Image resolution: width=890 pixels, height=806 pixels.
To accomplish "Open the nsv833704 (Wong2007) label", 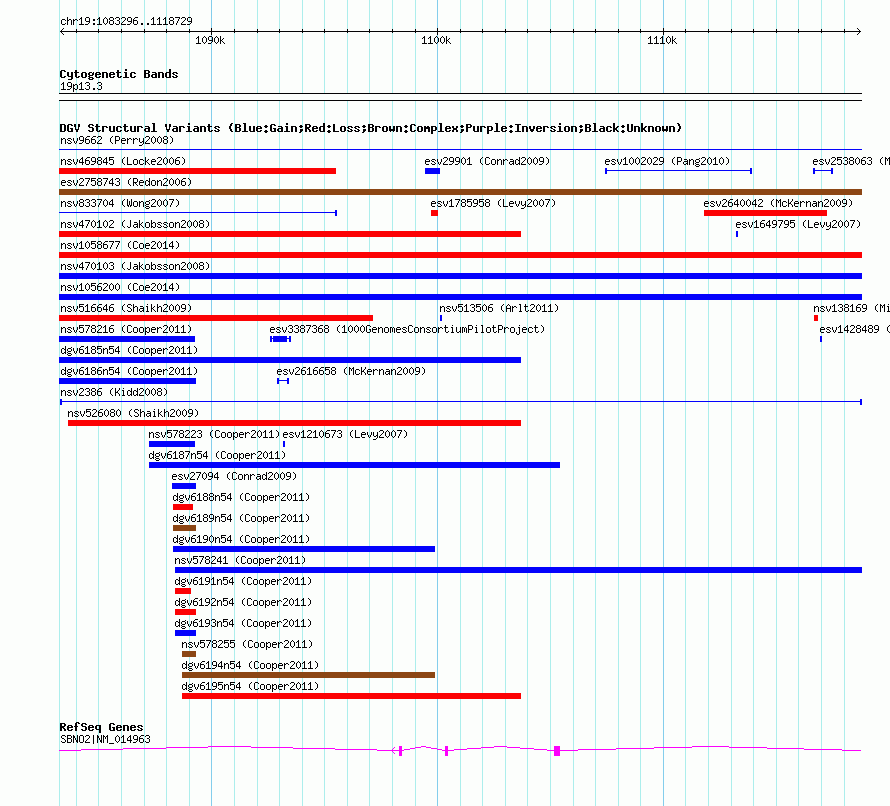I will tap(120, 203).
